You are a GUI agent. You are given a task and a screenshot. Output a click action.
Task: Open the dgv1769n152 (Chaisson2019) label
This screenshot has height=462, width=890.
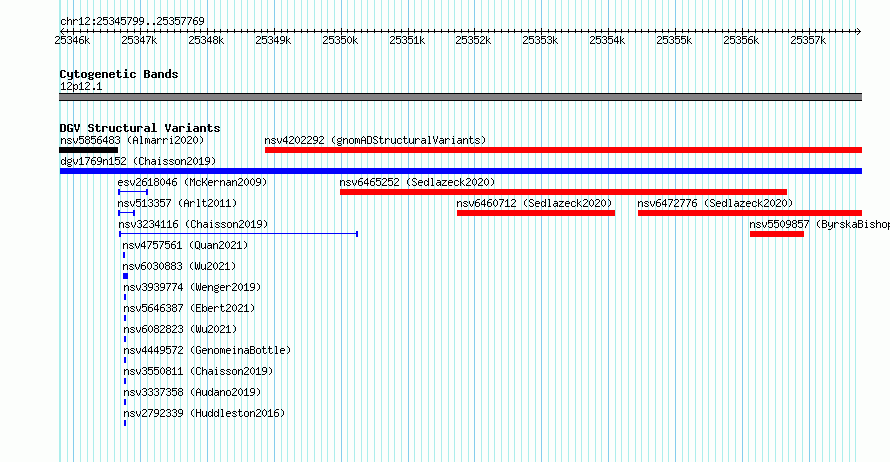pyautogui.click(x=138, y=161)
